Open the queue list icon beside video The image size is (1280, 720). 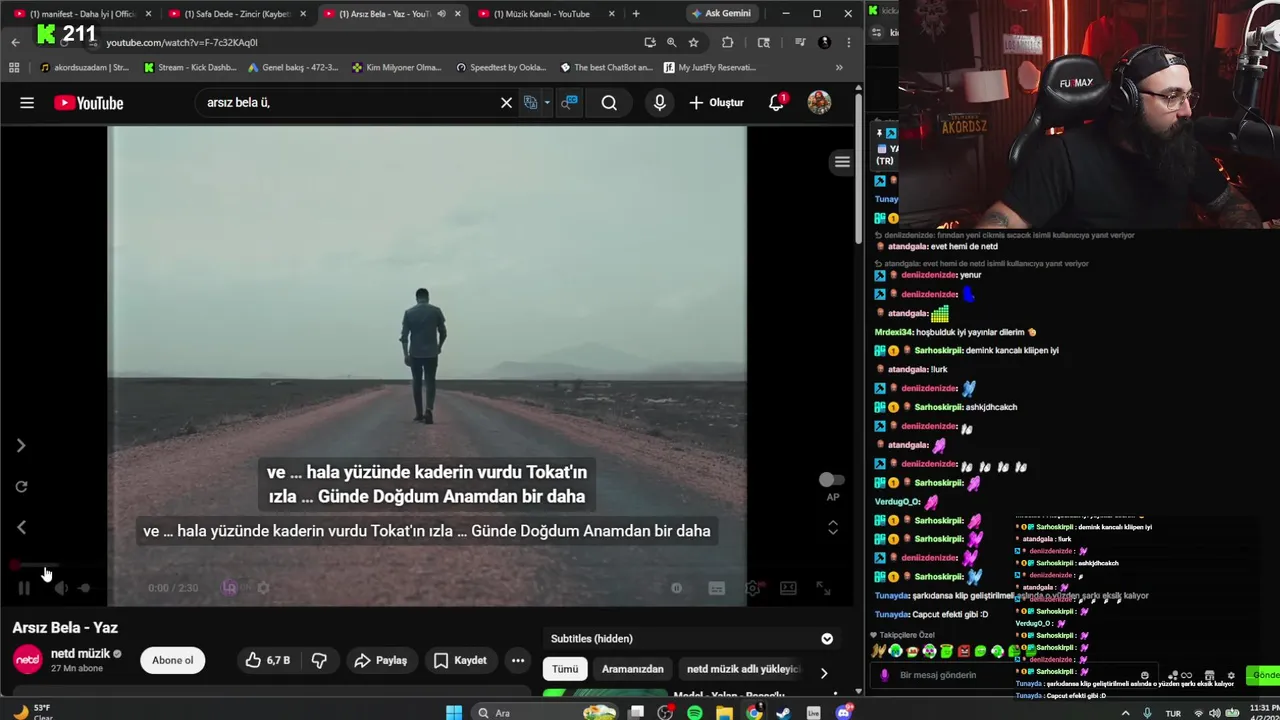coord(842,162)
